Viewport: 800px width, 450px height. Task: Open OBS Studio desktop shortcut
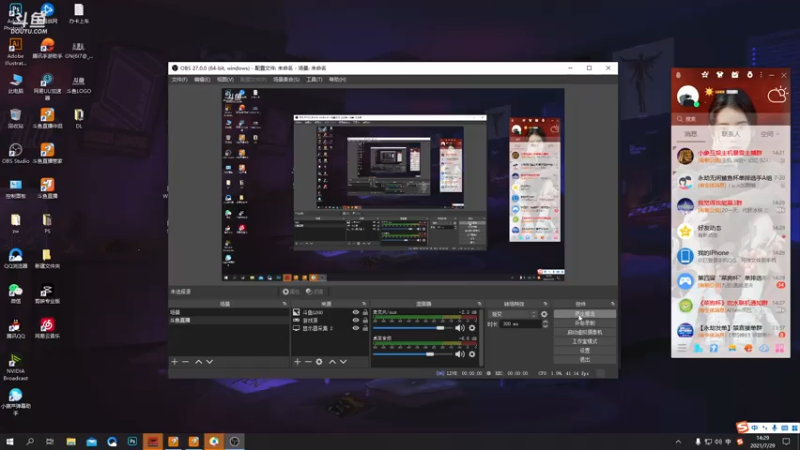[x=15, y=153]
